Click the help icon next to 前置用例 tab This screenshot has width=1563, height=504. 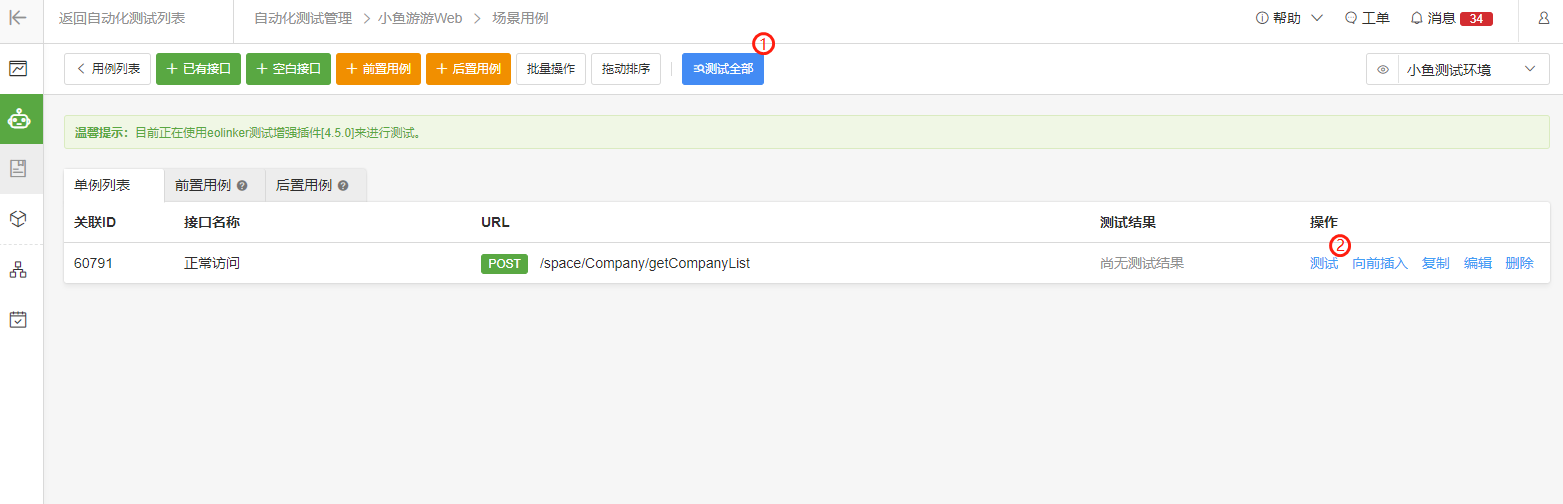point(242,186)
